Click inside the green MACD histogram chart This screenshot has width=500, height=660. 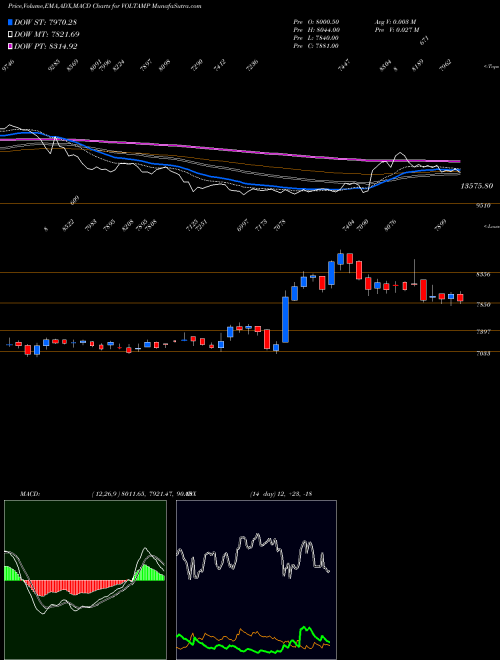tap(85, 580)
